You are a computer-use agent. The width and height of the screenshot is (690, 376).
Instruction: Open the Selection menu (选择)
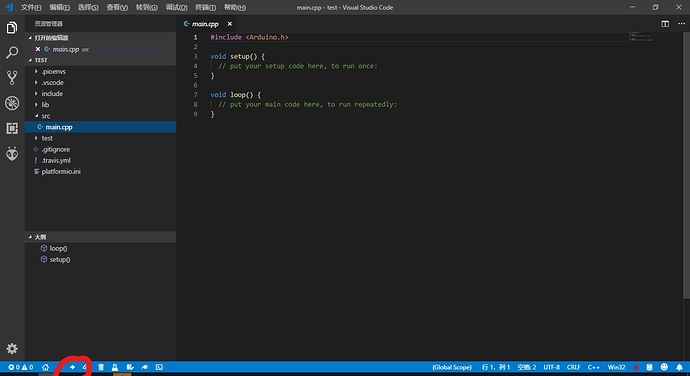88,7
